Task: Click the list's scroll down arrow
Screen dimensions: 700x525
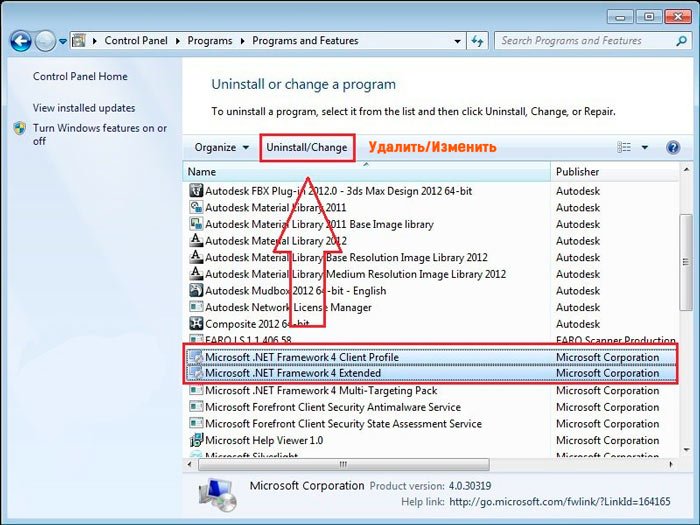Action: click(686, 450)
